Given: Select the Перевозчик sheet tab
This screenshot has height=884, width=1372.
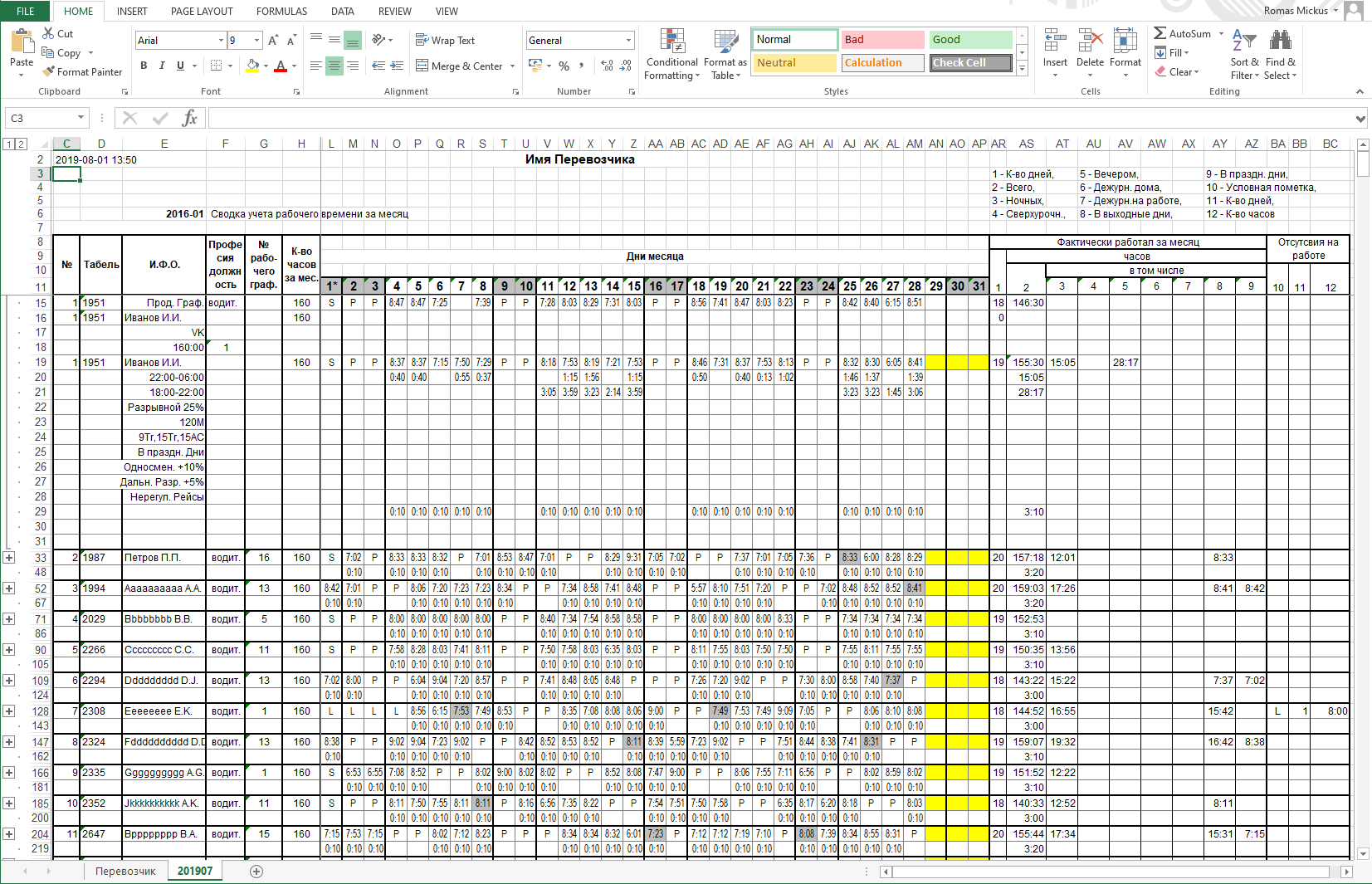Looking at the screenshot, I should [x=125, y=871].
